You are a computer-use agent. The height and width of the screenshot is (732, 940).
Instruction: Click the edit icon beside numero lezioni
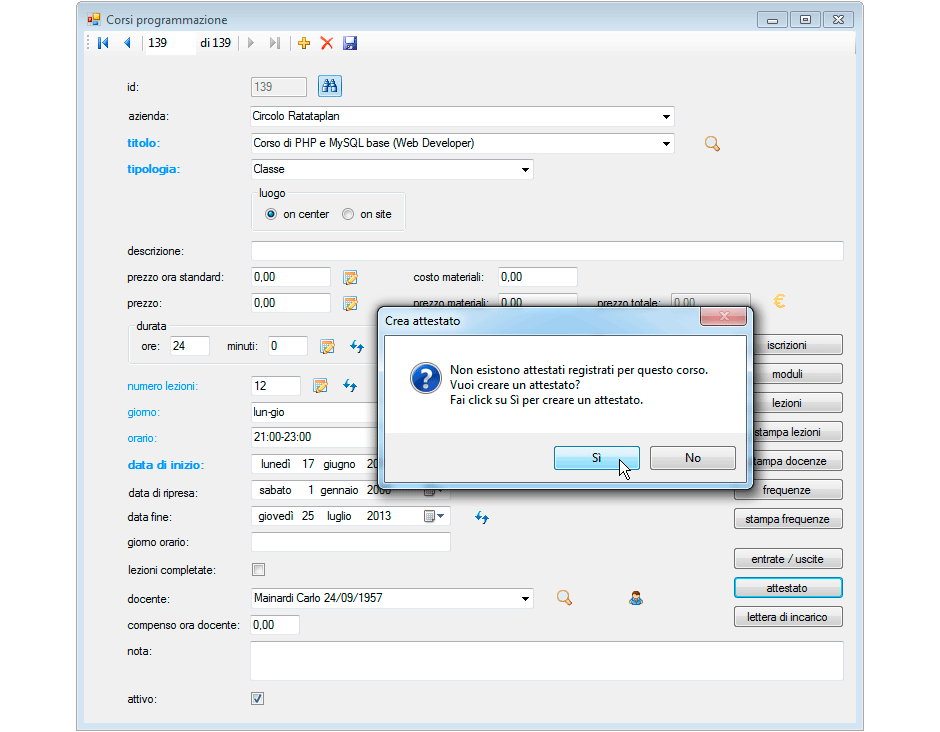click(x=321, y=386)
